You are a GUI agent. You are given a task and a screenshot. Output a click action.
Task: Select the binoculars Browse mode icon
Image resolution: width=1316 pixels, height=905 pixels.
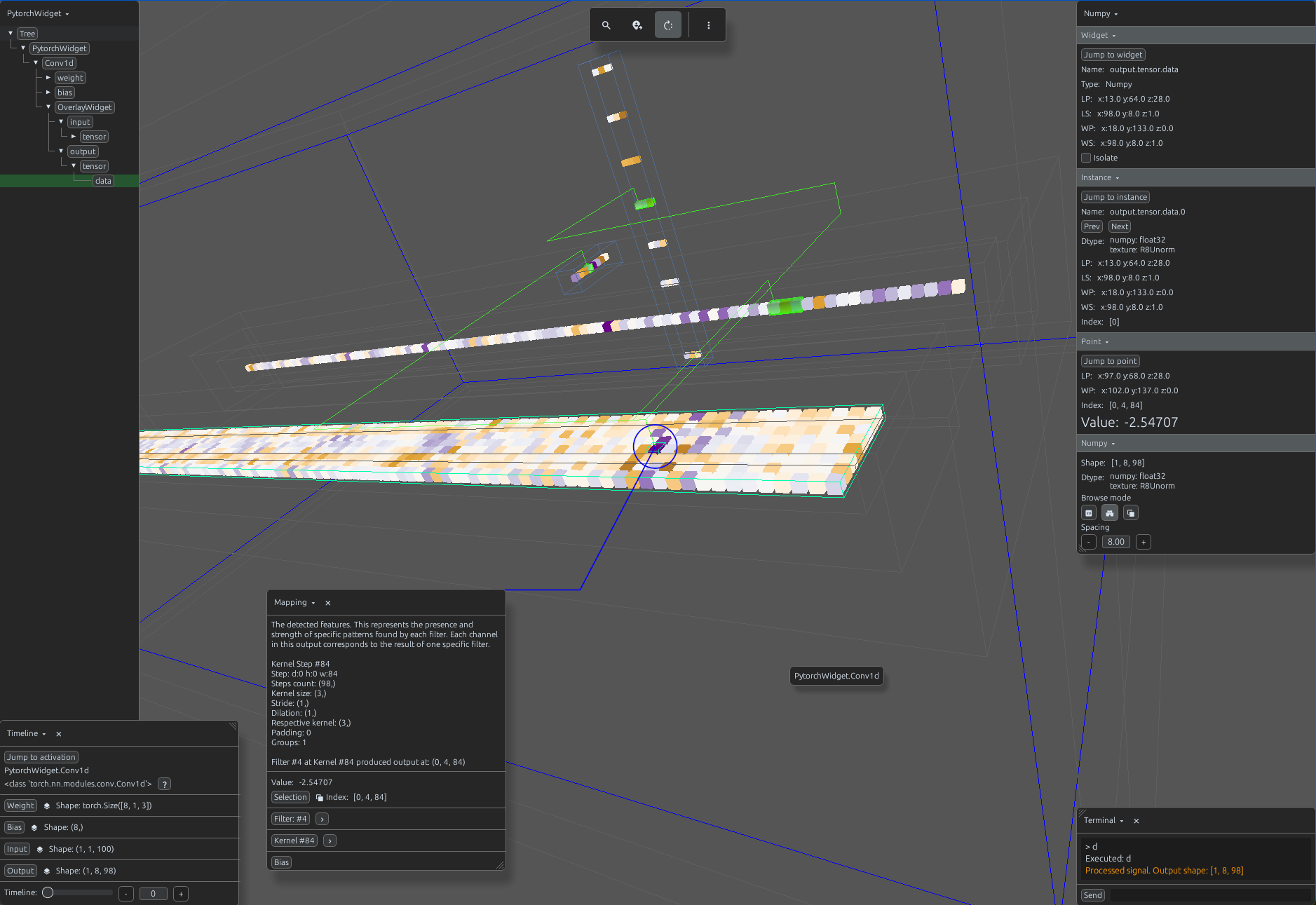1110,513
